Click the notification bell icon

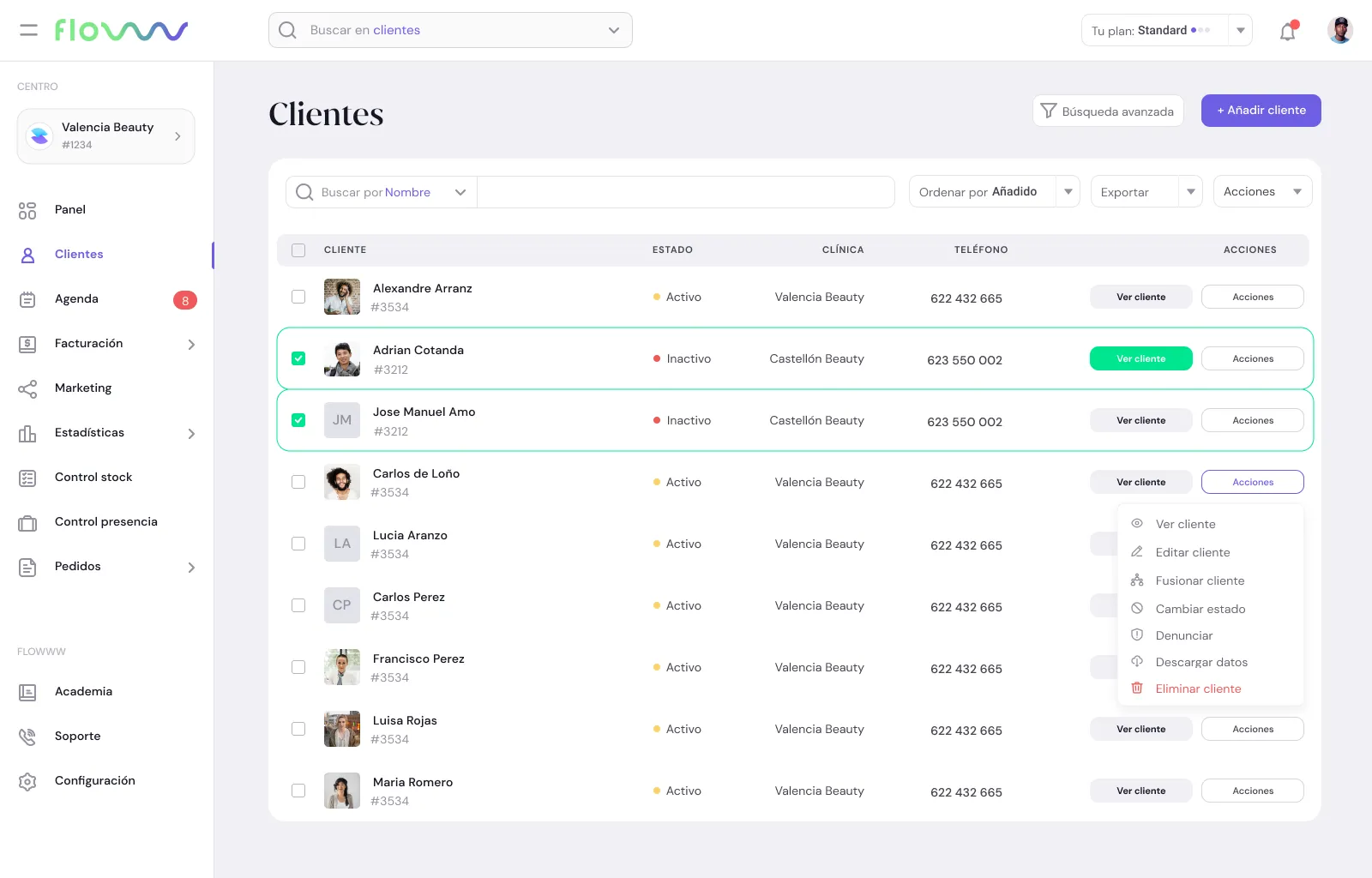pos(1287,32)
